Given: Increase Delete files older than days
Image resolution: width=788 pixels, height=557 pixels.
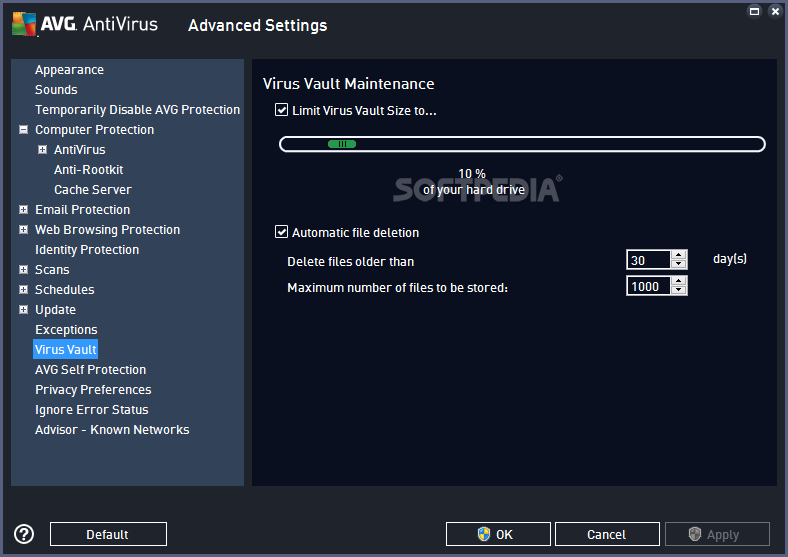Looking at the screenshot, I should [x=678, y=255].
